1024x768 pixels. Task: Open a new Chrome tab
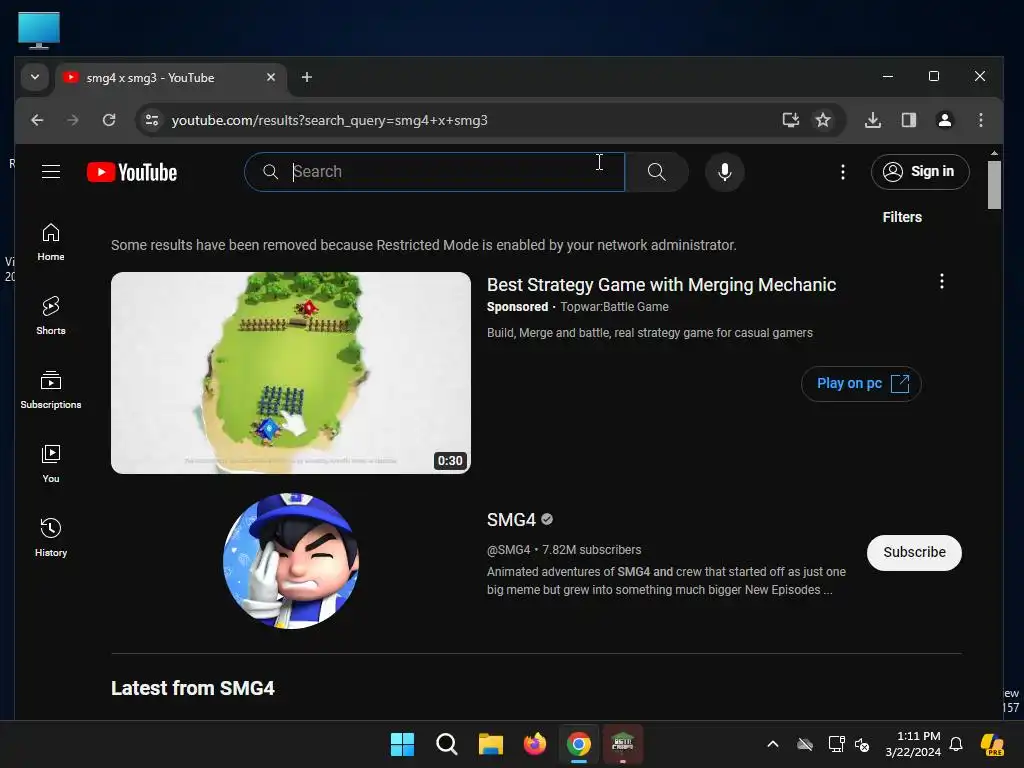306,77
